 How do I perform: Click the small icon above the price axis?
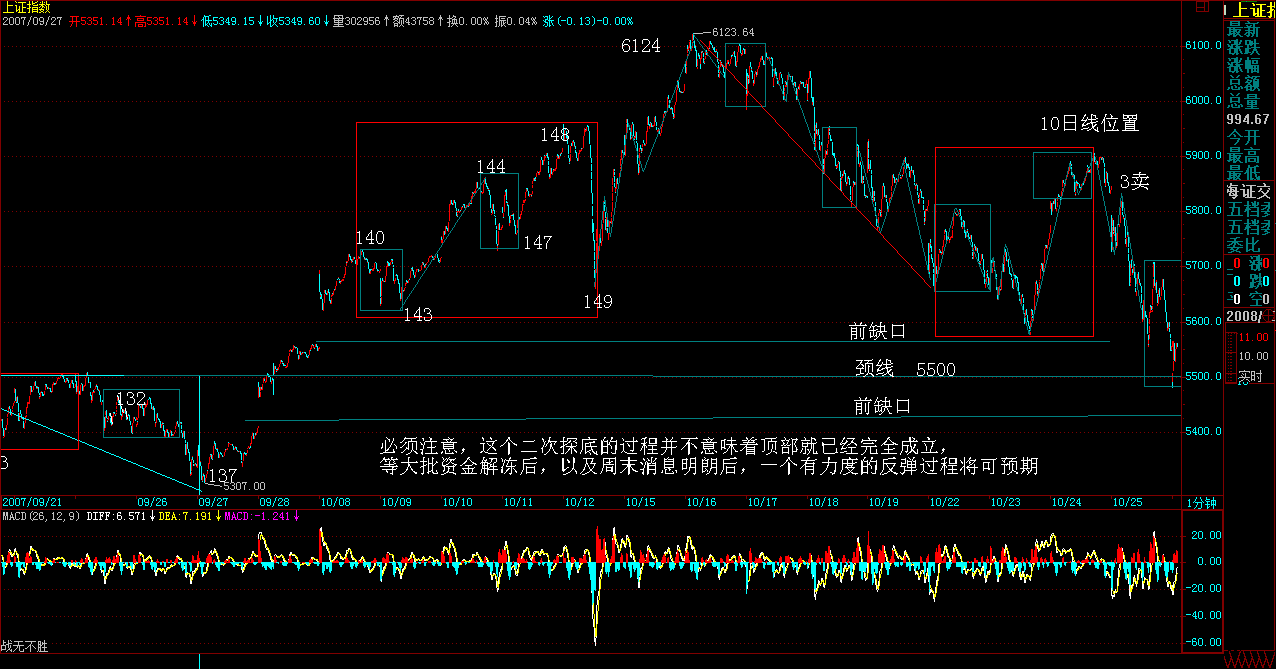[x=1201, y=8]
